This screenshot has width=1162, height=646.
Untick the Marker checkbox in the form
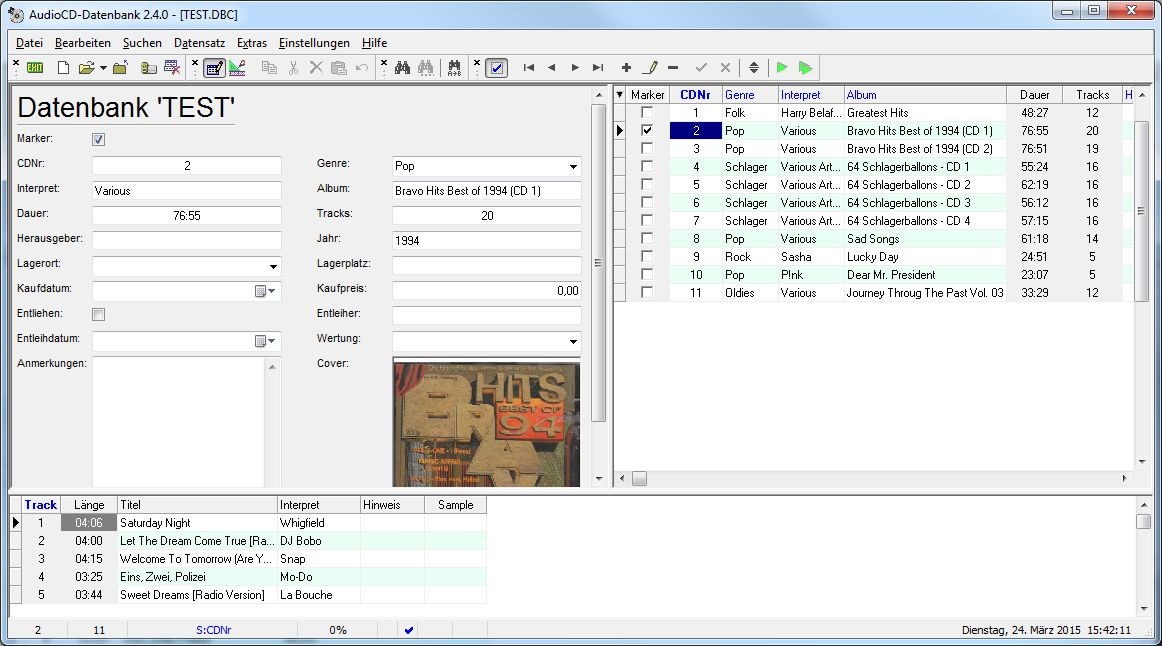tap(99, 139)
